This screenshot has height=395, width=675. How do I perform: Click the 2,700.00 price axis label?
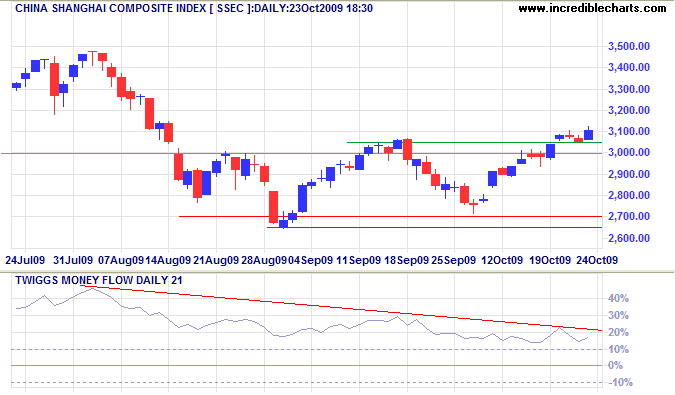click(x=629, y=216)
